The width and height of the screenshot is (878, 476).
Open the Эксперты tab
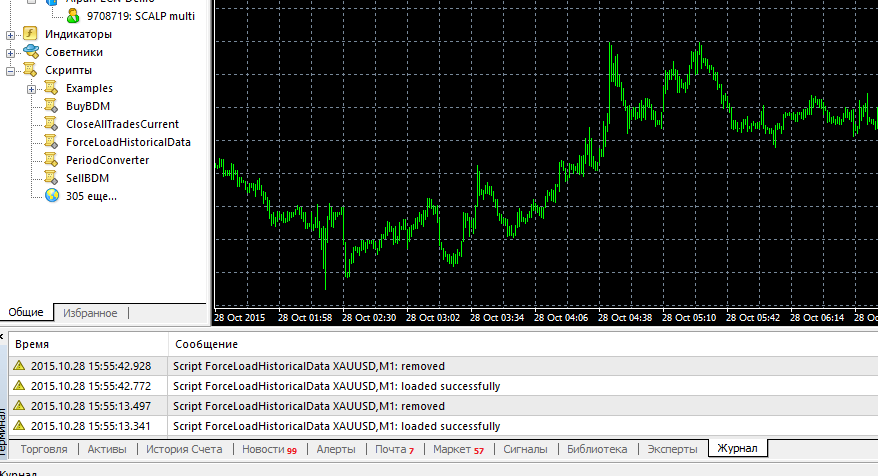click(x=672, y=449)
